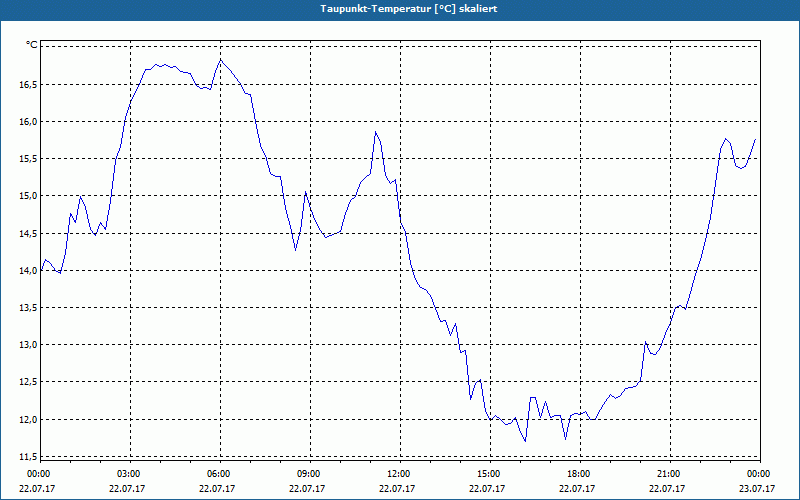
Task: Click the chart title 'Taupunkt-Temperatur [°C] skaliert'
Action: click(409, 9)
